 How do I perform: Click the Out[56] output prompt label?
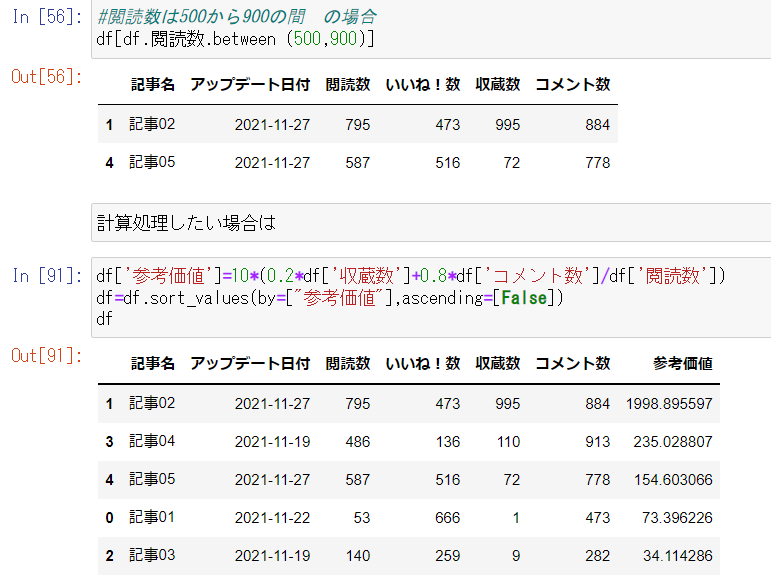click(x=47, y=77)
